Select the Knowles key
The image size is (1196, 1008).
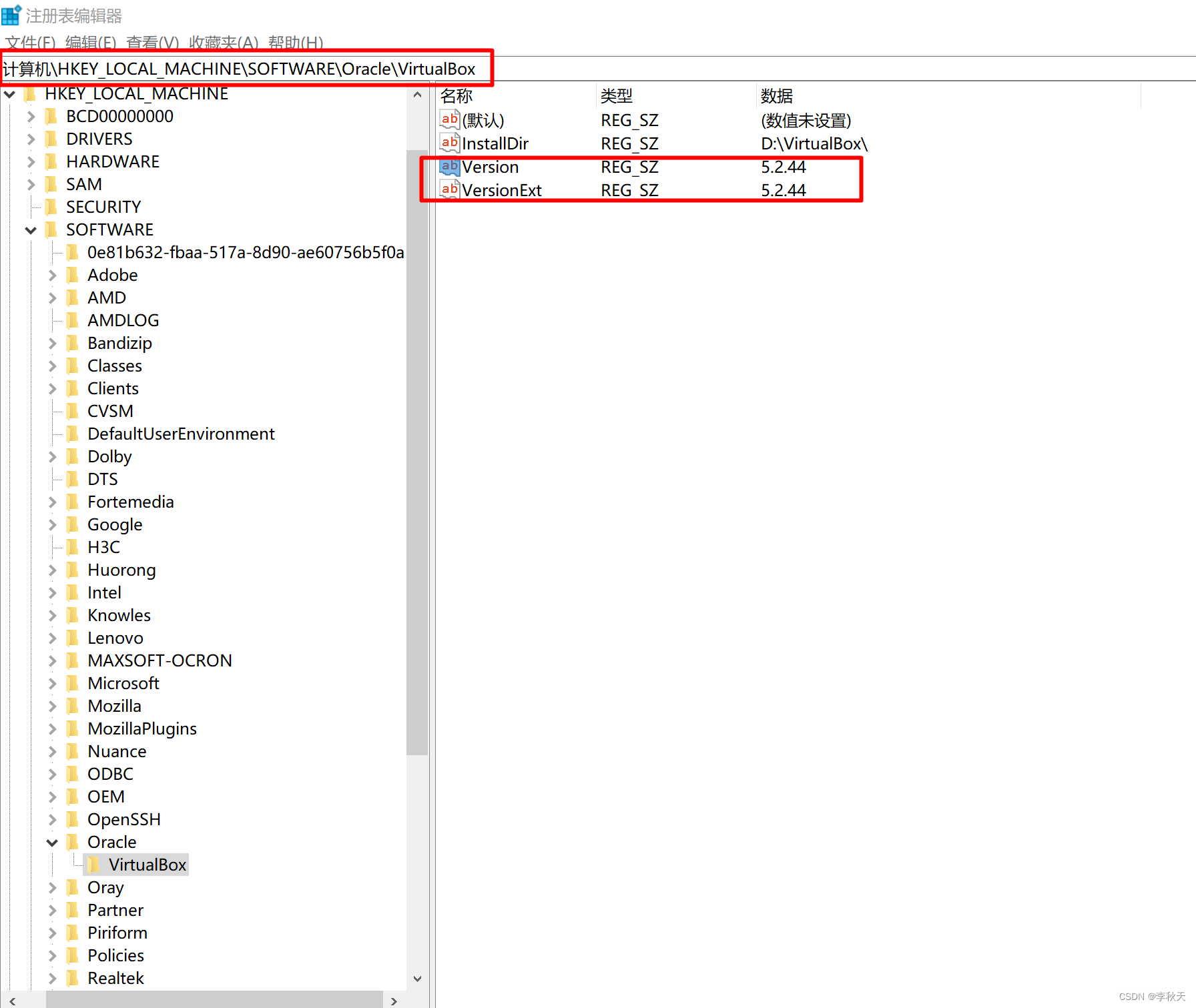point(119,616)
